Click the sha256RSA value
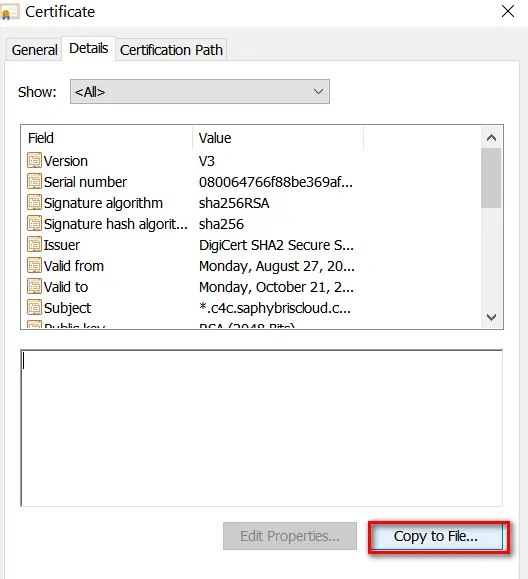528x579 pixels. point(234,203)
